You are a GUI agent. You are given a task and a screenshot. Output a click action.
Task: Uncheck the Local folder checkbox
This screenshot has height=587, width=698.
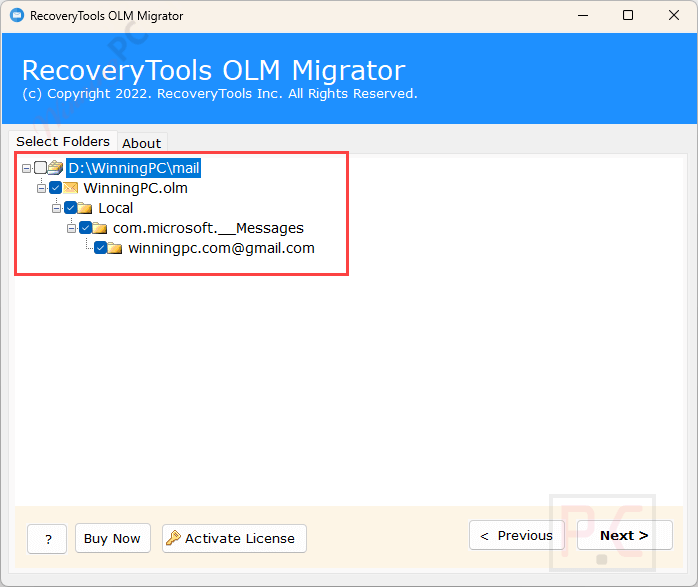pyautogui.click(x=71, y=208)
